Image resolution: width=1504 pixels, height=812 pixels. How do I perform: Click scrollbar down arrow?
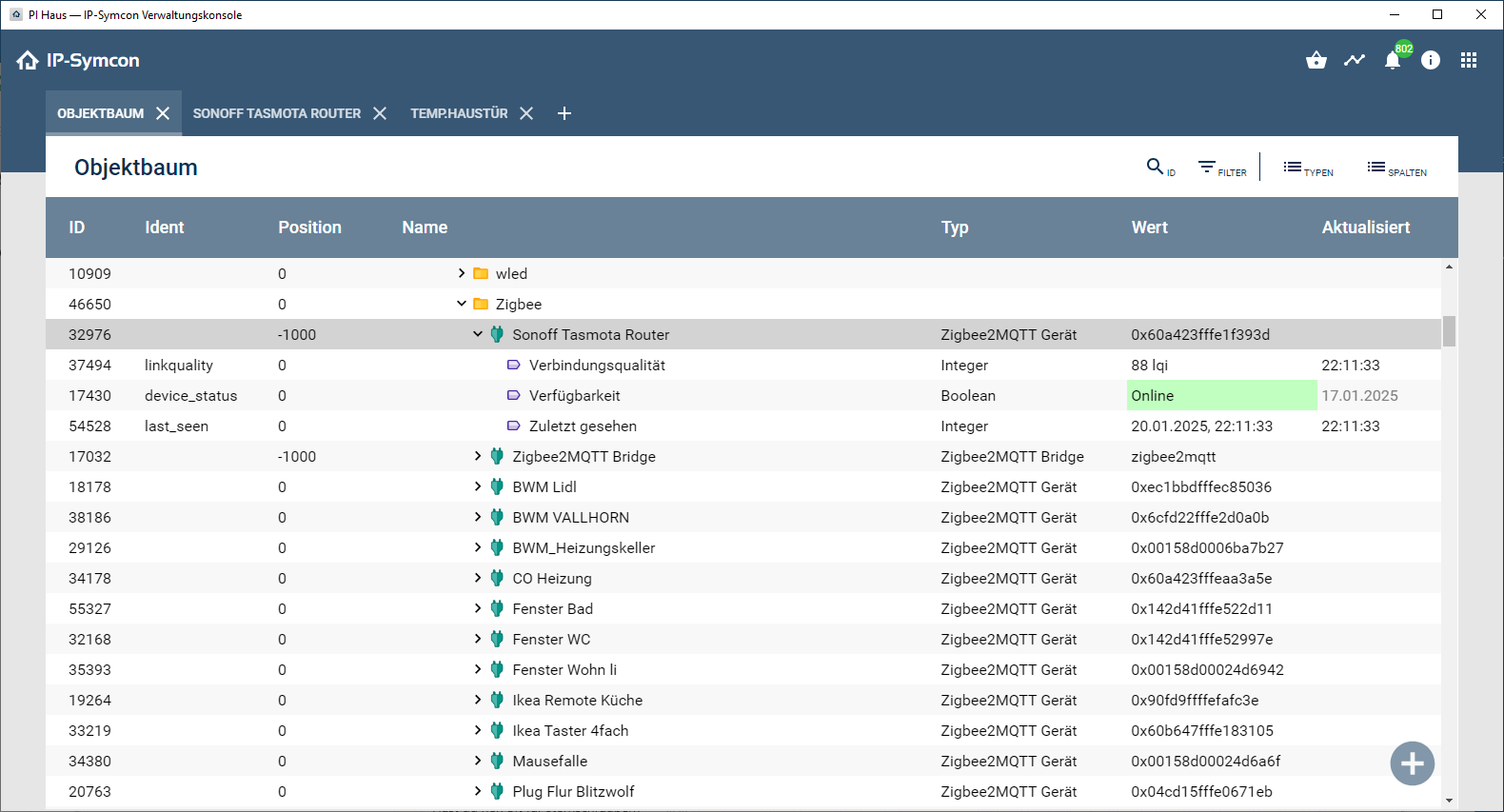coord(1449,801)
